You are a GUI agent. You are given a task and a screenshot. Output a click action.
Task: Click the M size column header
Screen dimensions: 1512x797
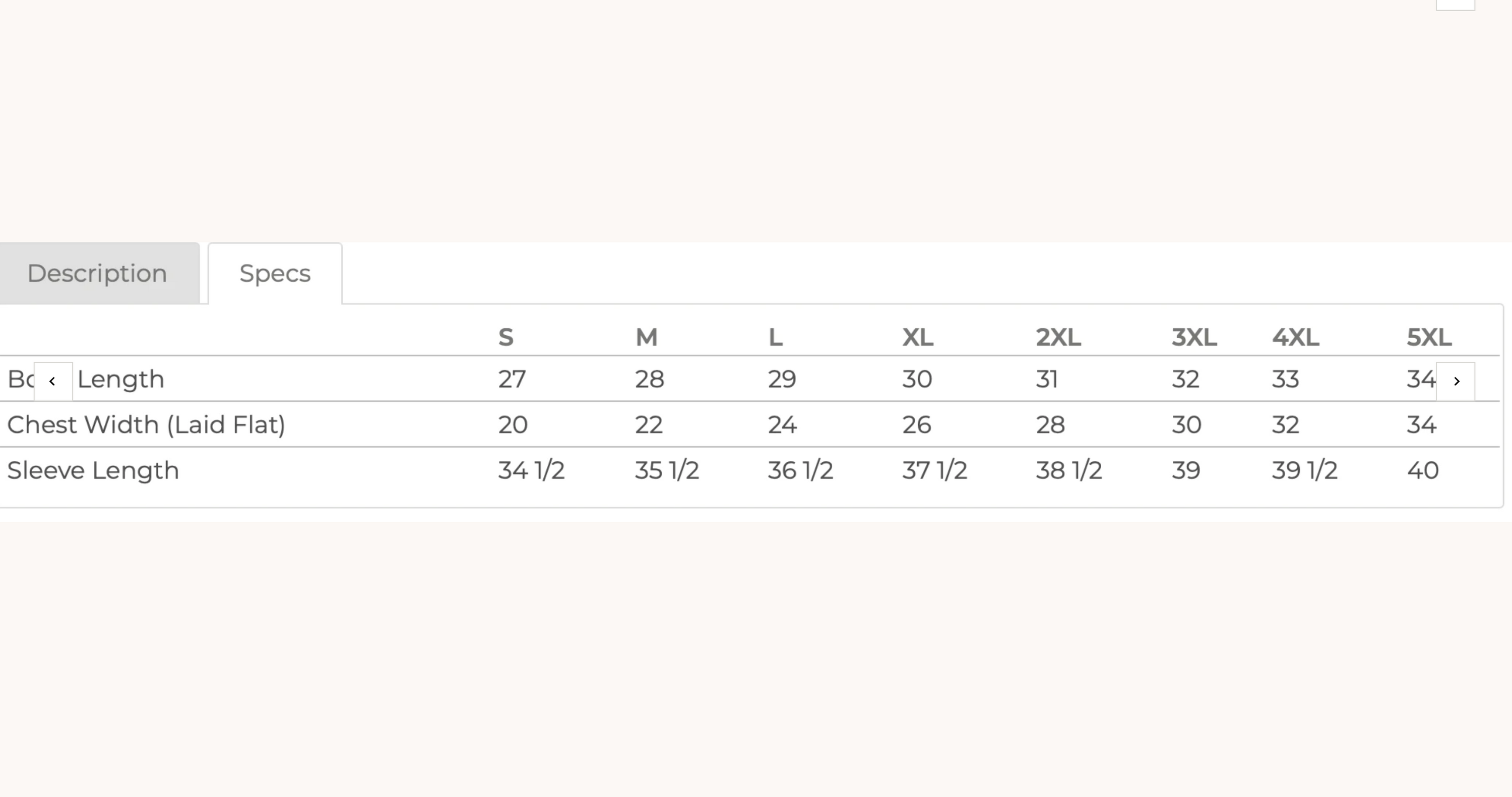(x=646, y=337)
